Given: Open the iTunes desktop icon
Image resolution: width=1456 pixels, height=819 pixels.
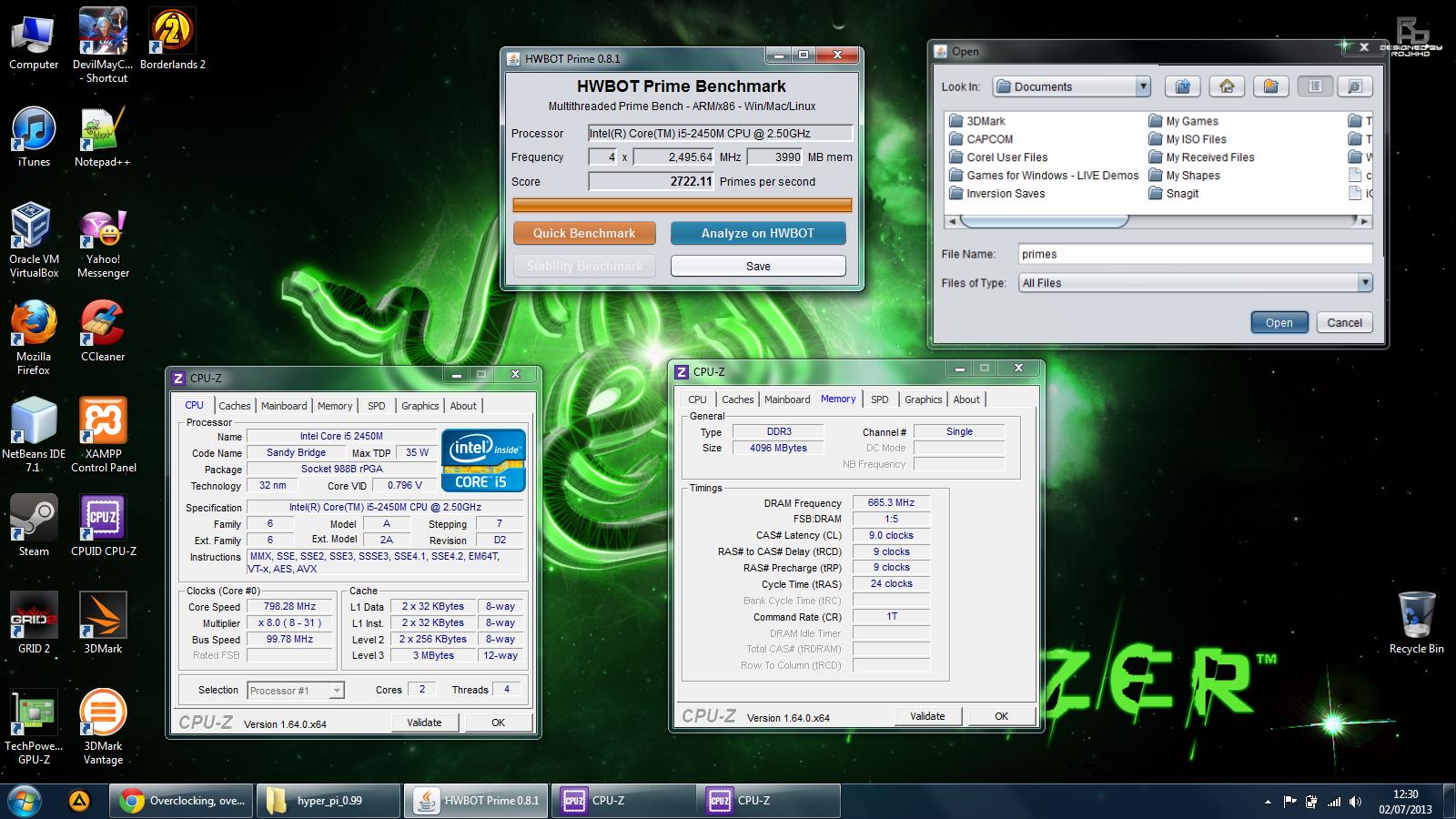Looking at the screenshot, I should pos(34,137).
